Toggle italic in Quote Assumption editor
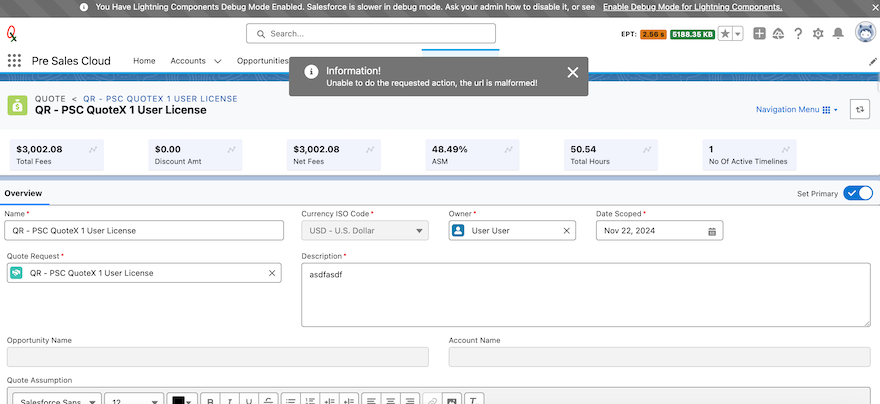The image size is (880, 404). 229,401
